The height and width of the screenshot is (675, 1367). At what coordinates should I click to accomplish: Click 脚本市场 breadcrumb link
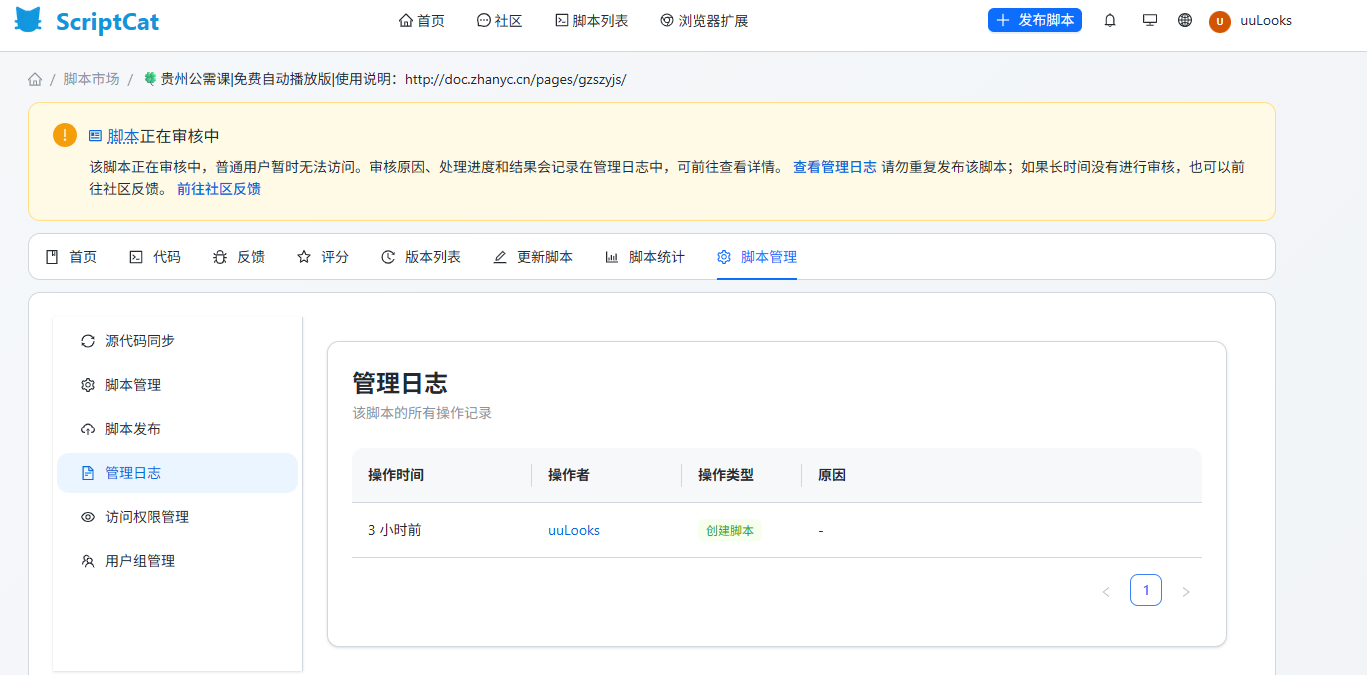tap(91, 79)
